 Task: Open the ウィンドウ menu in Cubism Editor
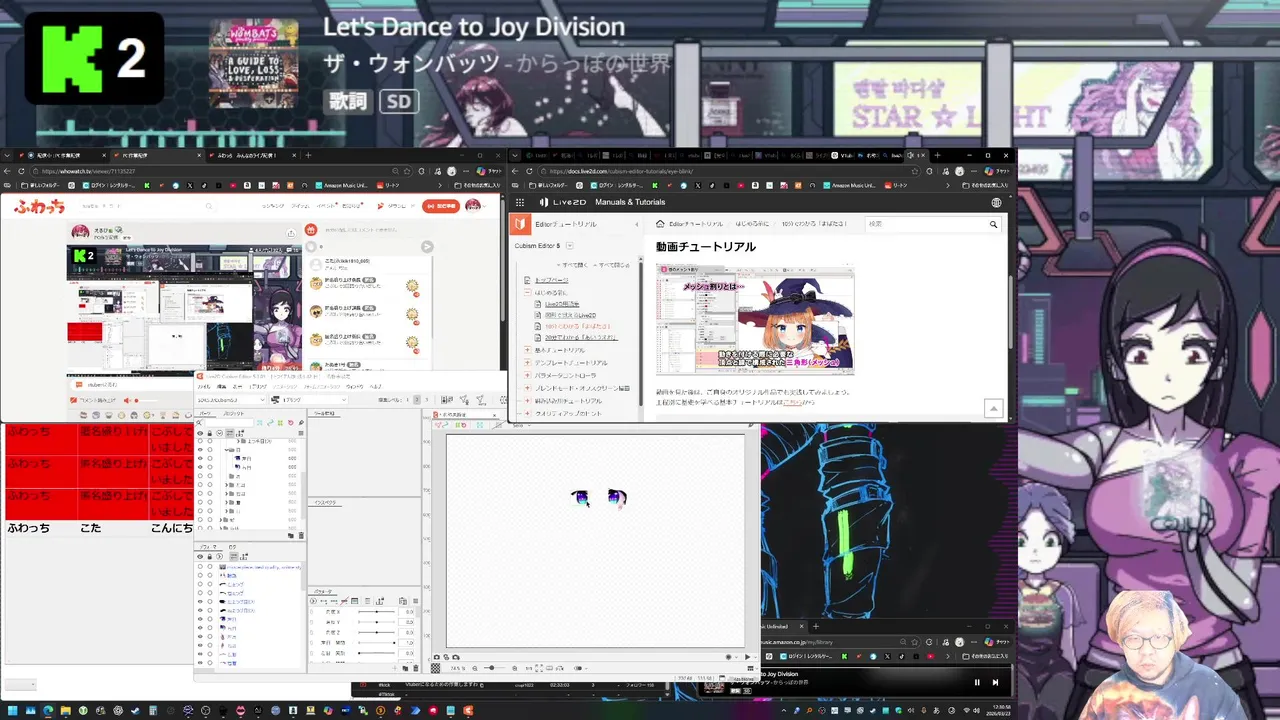354,387
